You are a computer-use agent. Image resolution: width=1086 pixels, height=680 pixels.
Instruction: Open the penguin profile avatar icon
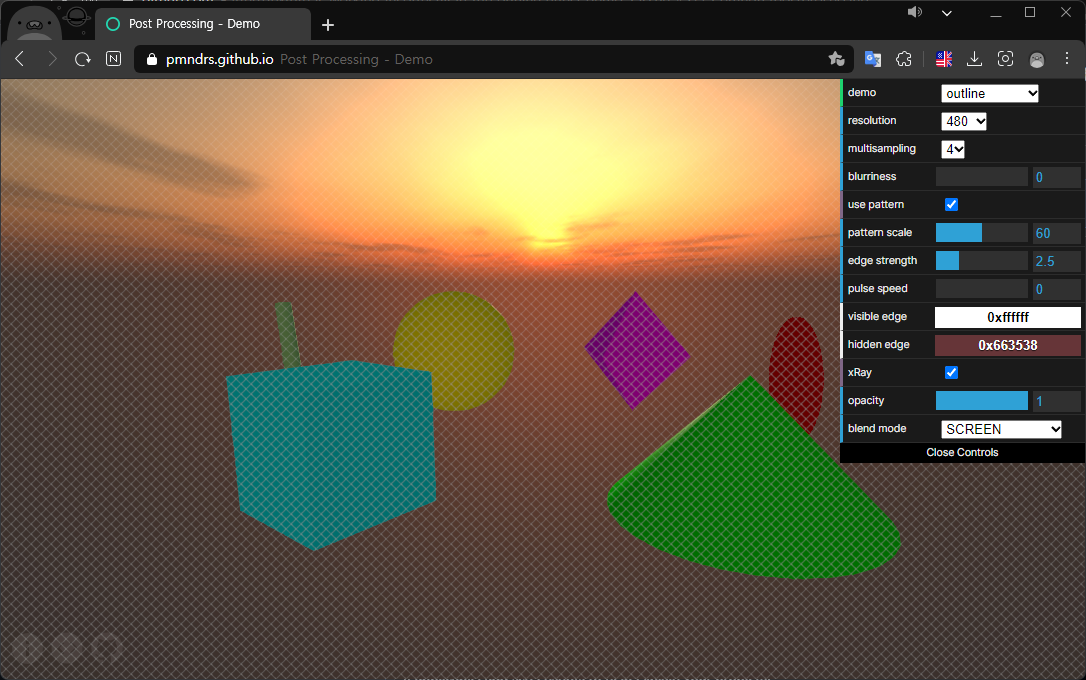[x=1037, y=59]
